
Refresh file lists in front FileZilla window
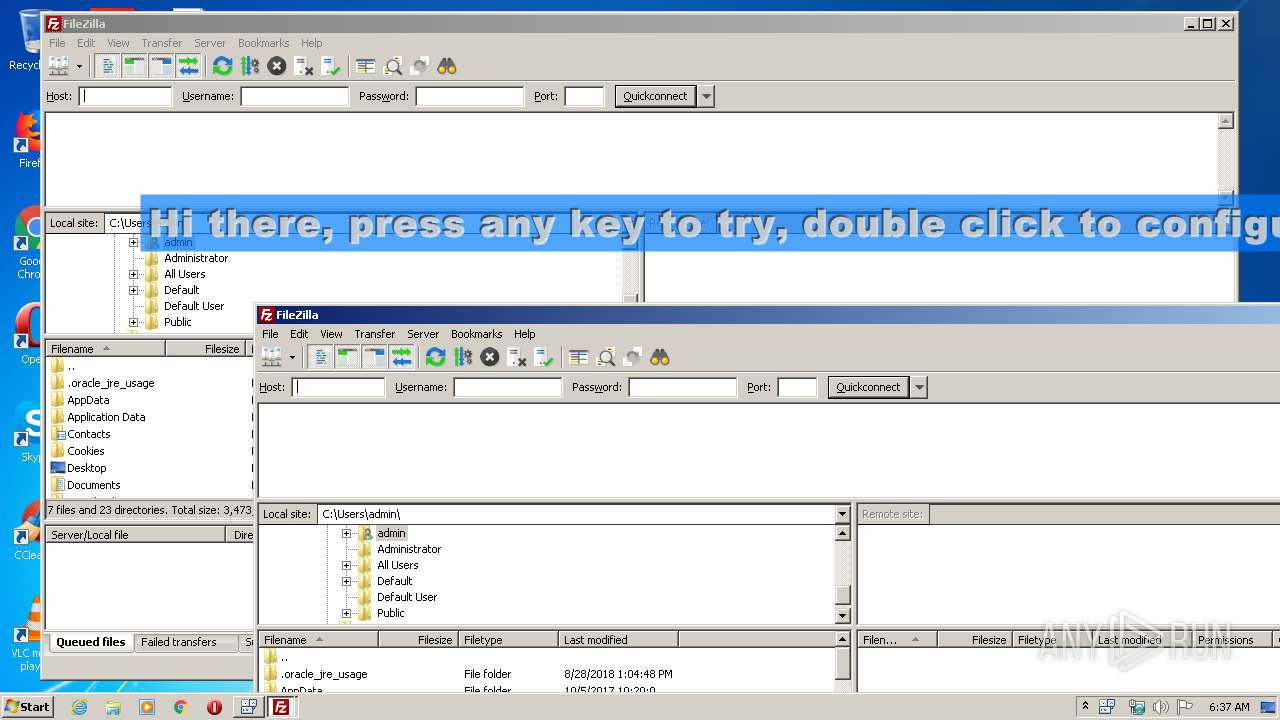coord(435,357)
